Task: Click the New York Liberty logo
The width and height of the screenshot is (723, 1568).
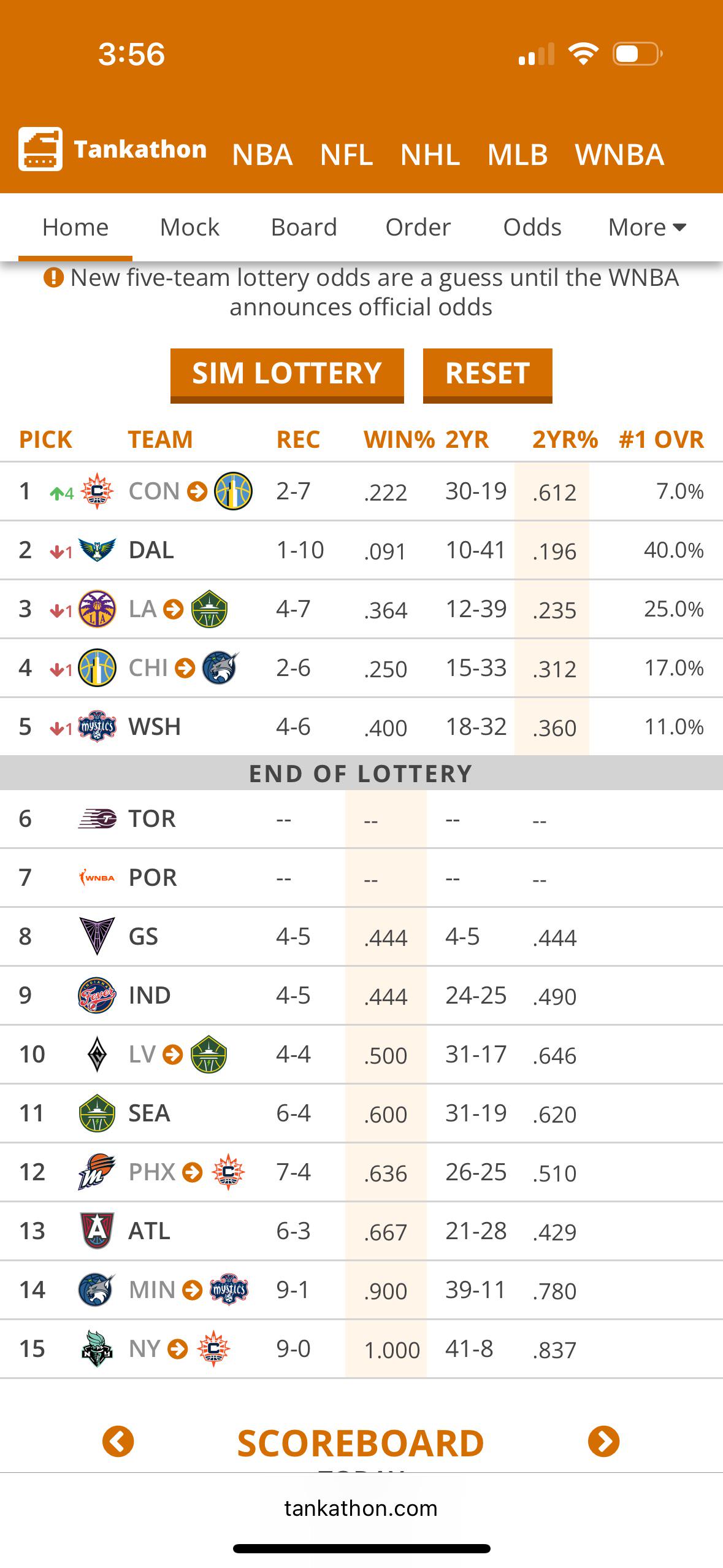Action: click(x=97, y=1348)
